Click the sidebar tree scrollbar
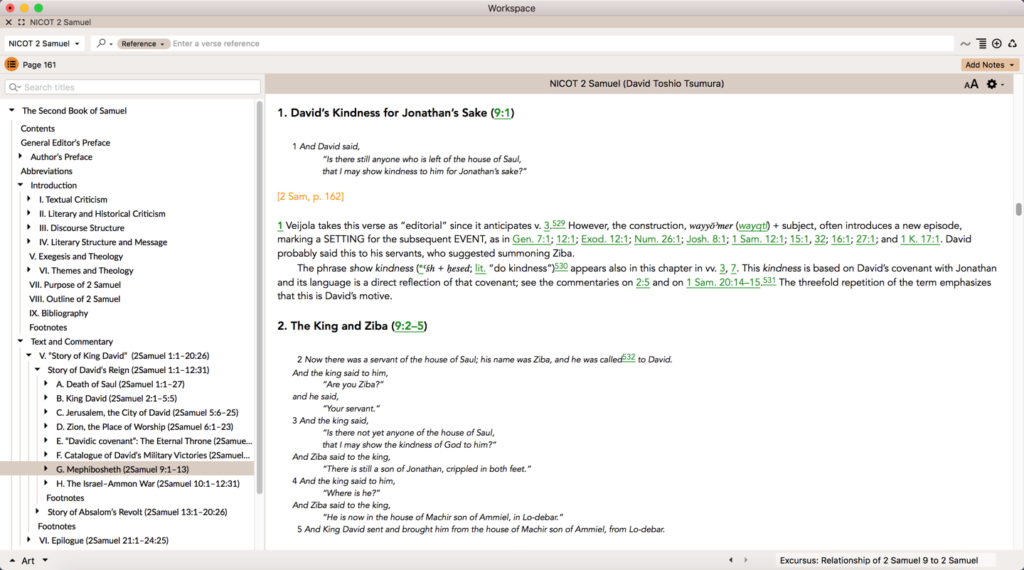 click(259, 297)
